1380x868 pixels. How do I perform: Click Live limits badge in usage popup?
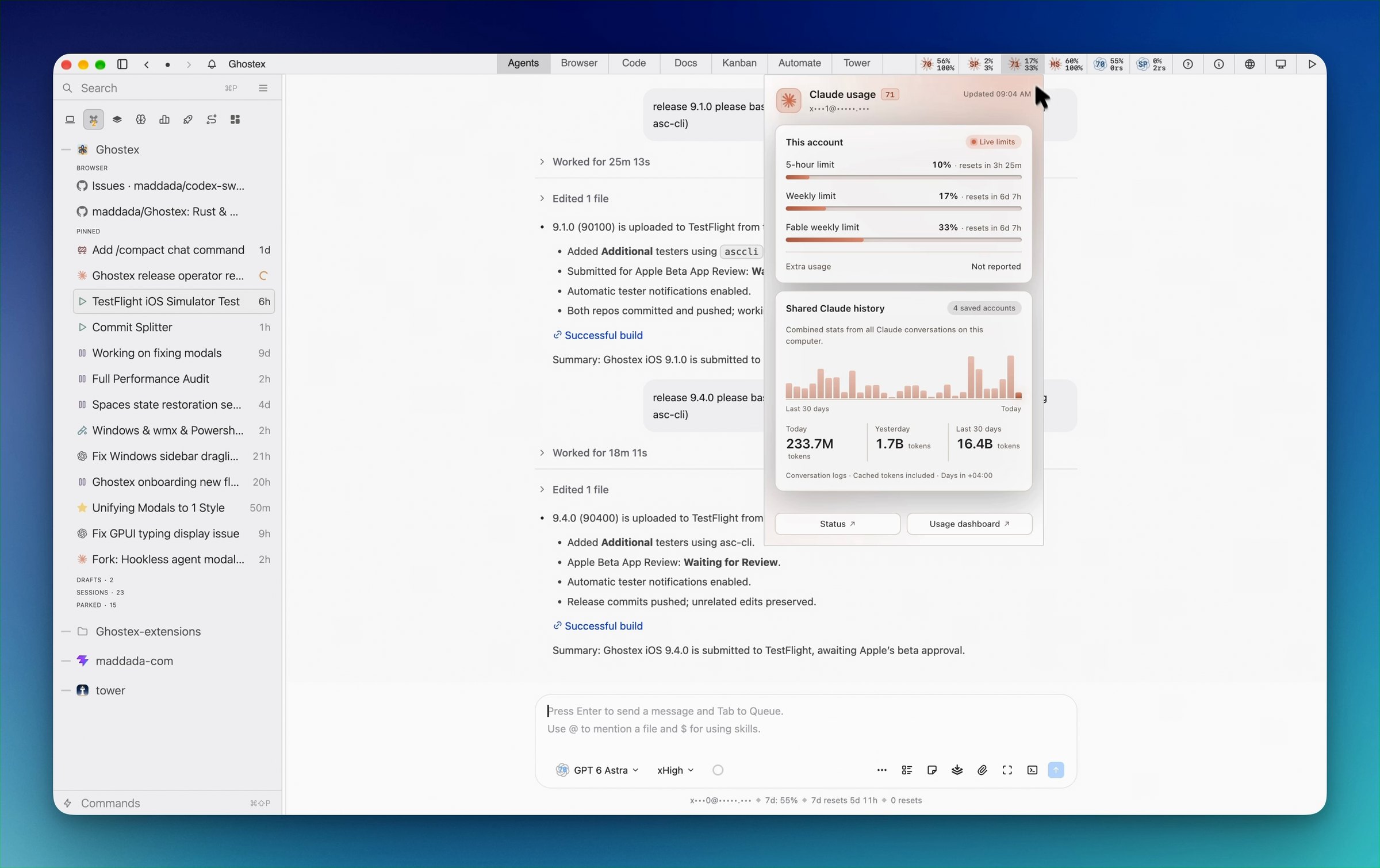pos(992,142)
